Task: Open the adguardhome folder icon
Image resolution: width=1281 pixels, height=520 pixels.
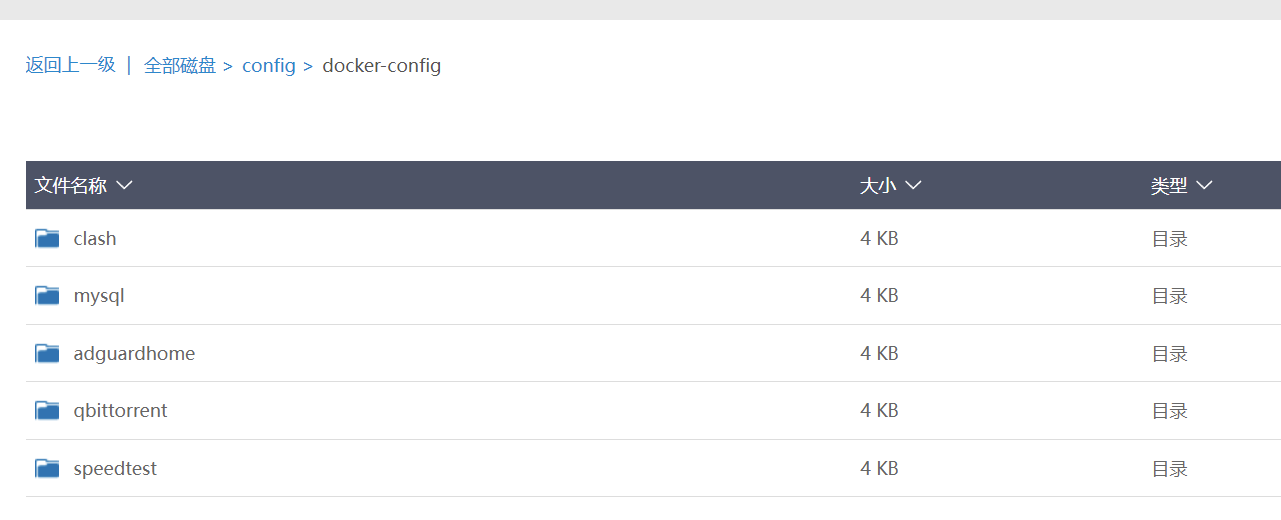Action: pyautogui.click(x=47, y=353)
